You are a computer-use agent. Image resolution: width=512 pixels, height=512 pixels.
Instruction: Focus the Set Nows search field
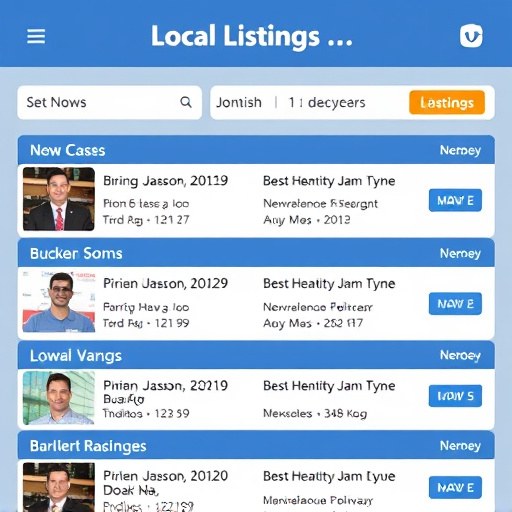click(x=109, y=102)
